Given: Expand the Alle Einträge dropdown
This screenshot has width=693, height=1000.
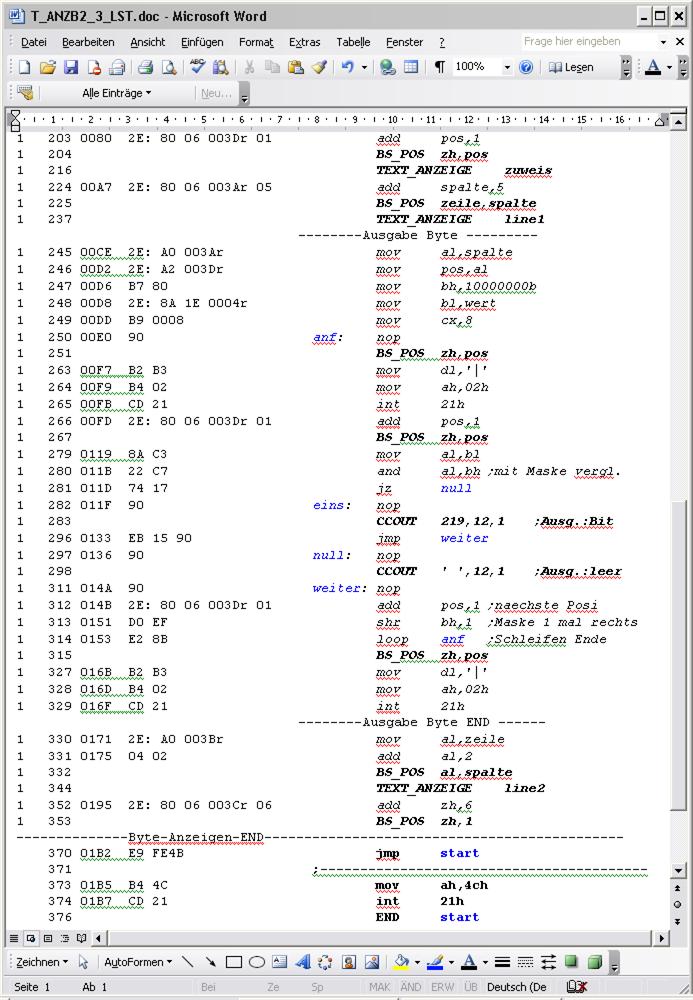Looking at the screenshot, I should [x=117, y=93].
